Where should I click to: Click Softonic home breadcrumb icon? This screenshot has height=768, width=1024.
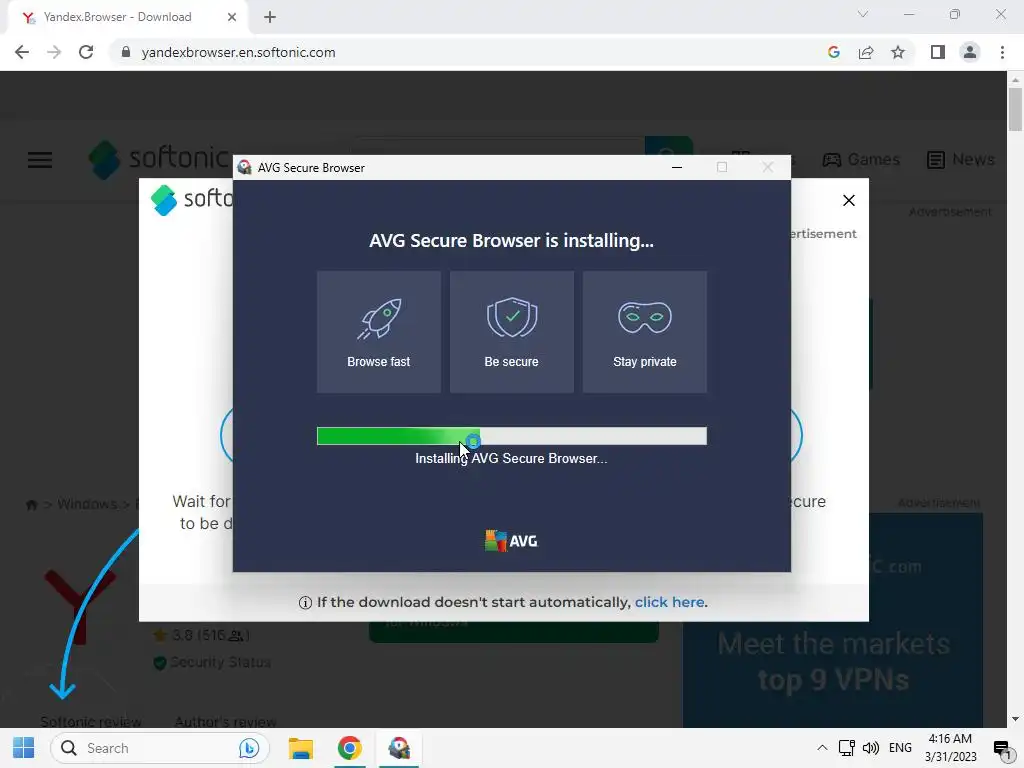tap(31, 504)
